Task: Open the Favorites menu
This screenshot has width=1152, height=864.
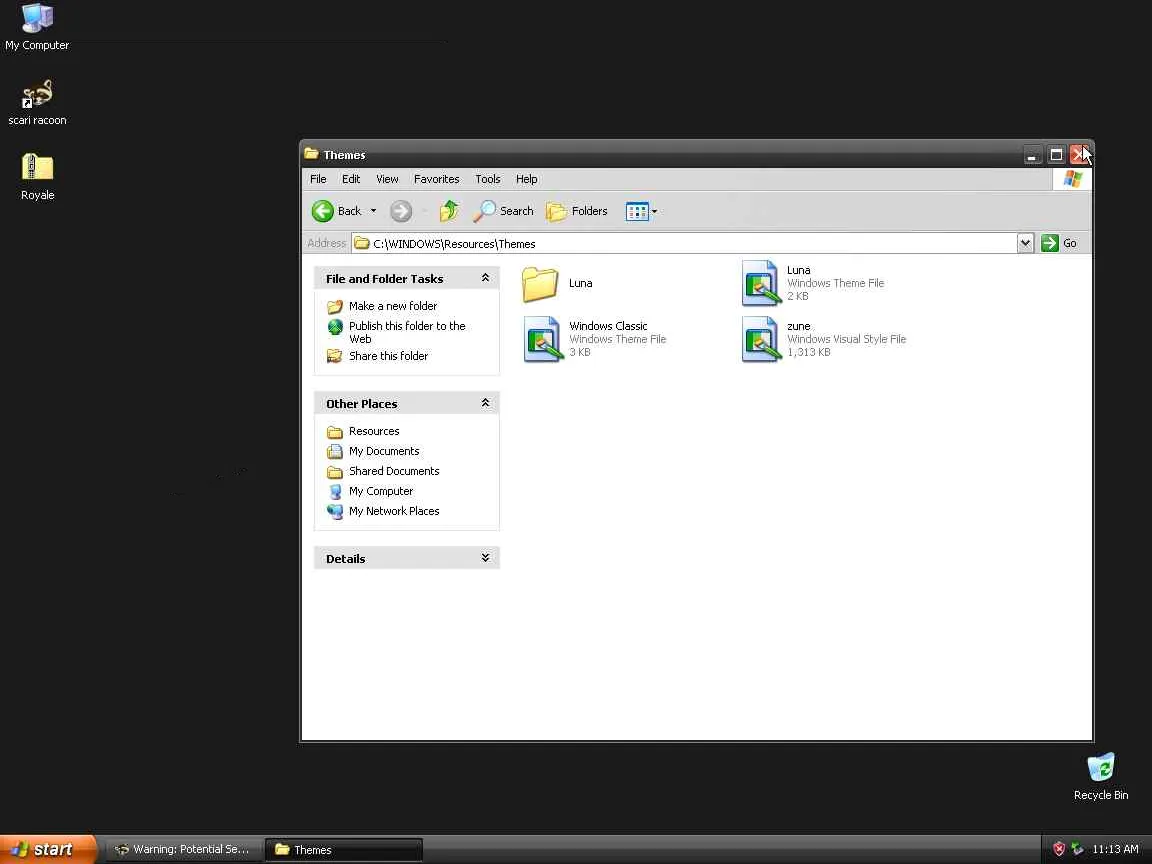Action: (436, 179)
